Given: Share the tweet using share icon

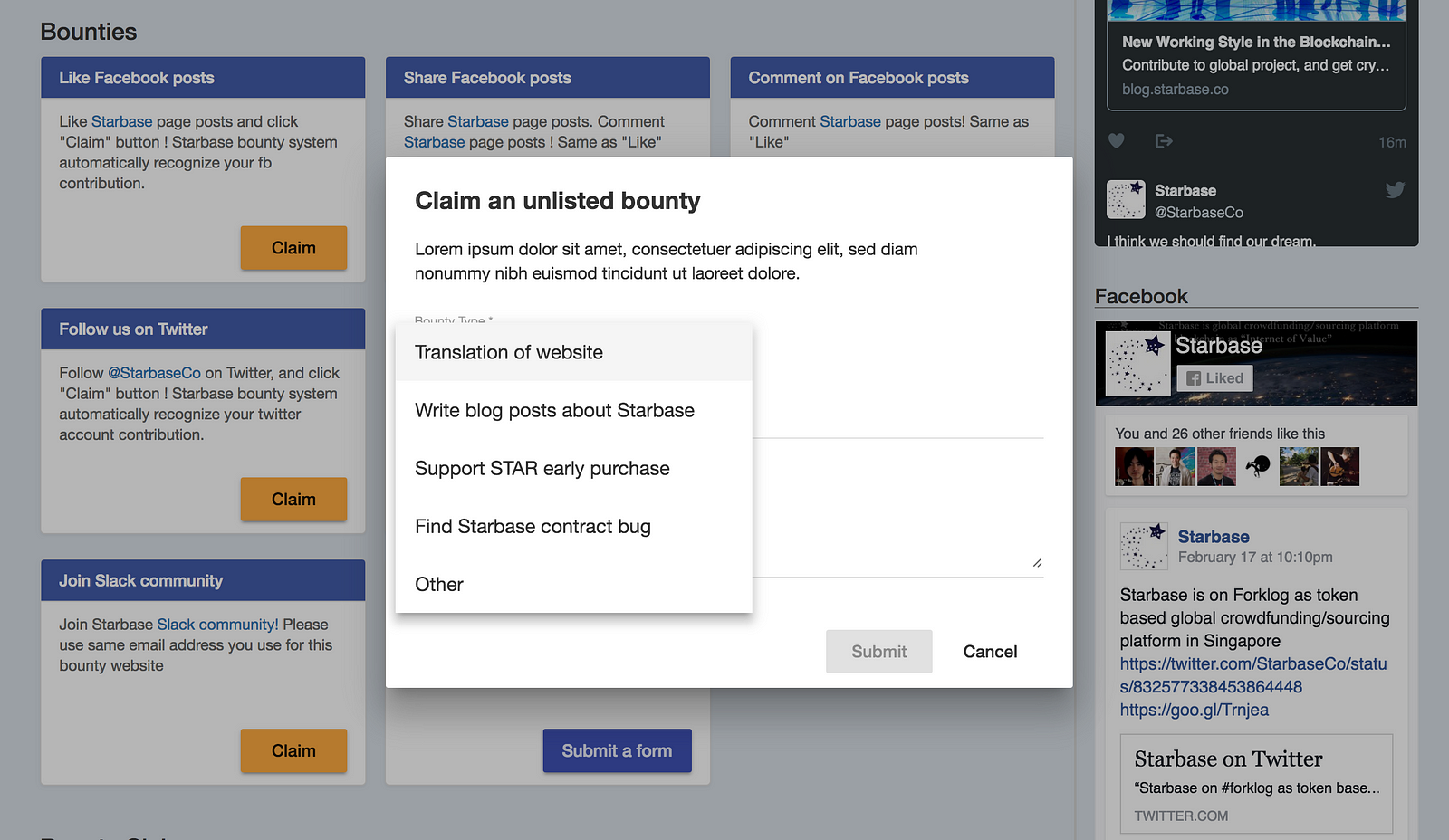Looking at the screenshot, I should (x=1164, y=141).
